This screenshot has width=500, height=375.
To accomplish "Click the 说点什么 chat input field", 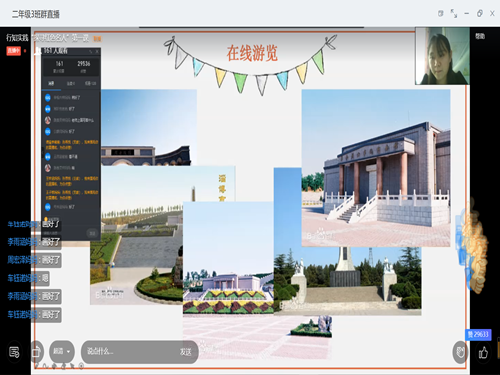I will 130,351.
